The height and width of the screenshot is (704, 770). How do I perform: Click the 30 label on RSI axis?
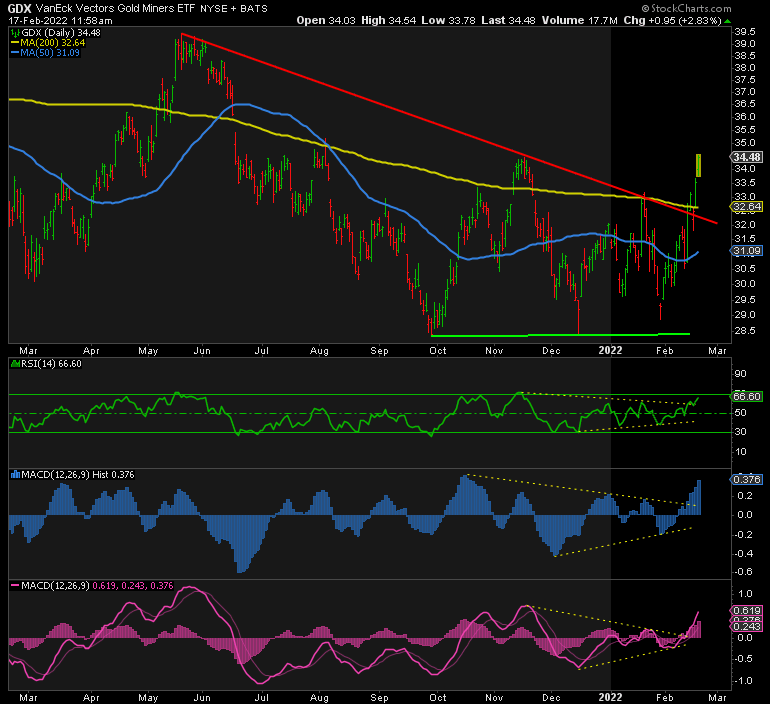point(741,432)
